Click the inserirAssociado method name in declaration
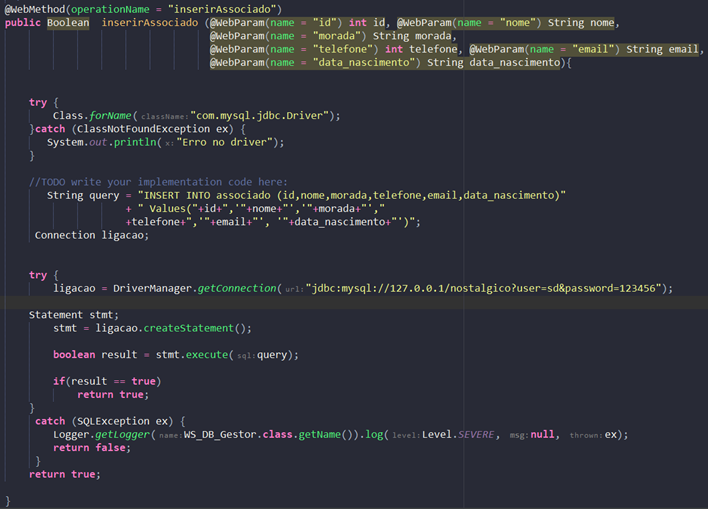The image size is (708, 509). click(x=149, y=23)
